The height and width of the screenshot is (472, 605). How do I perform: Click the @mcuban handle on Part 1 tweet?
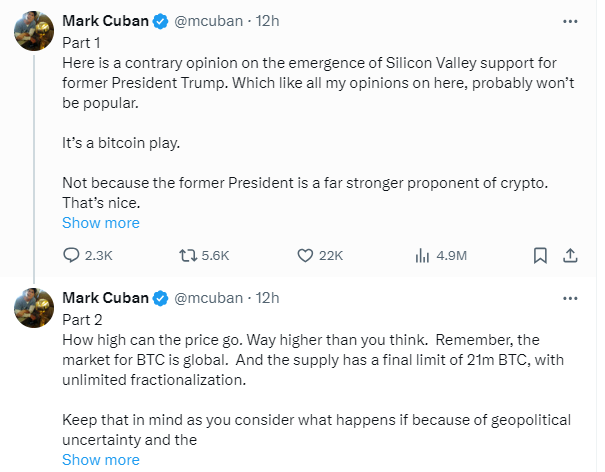click(x=208, y=22)
